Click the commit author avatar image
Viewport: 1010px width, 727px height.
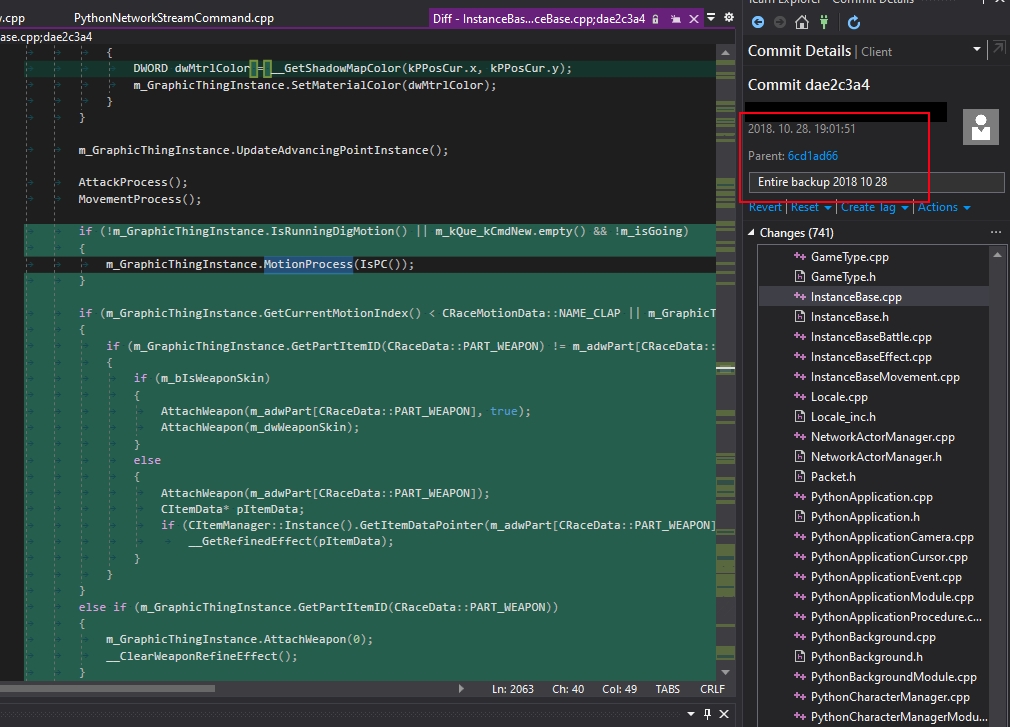point(980,127)
